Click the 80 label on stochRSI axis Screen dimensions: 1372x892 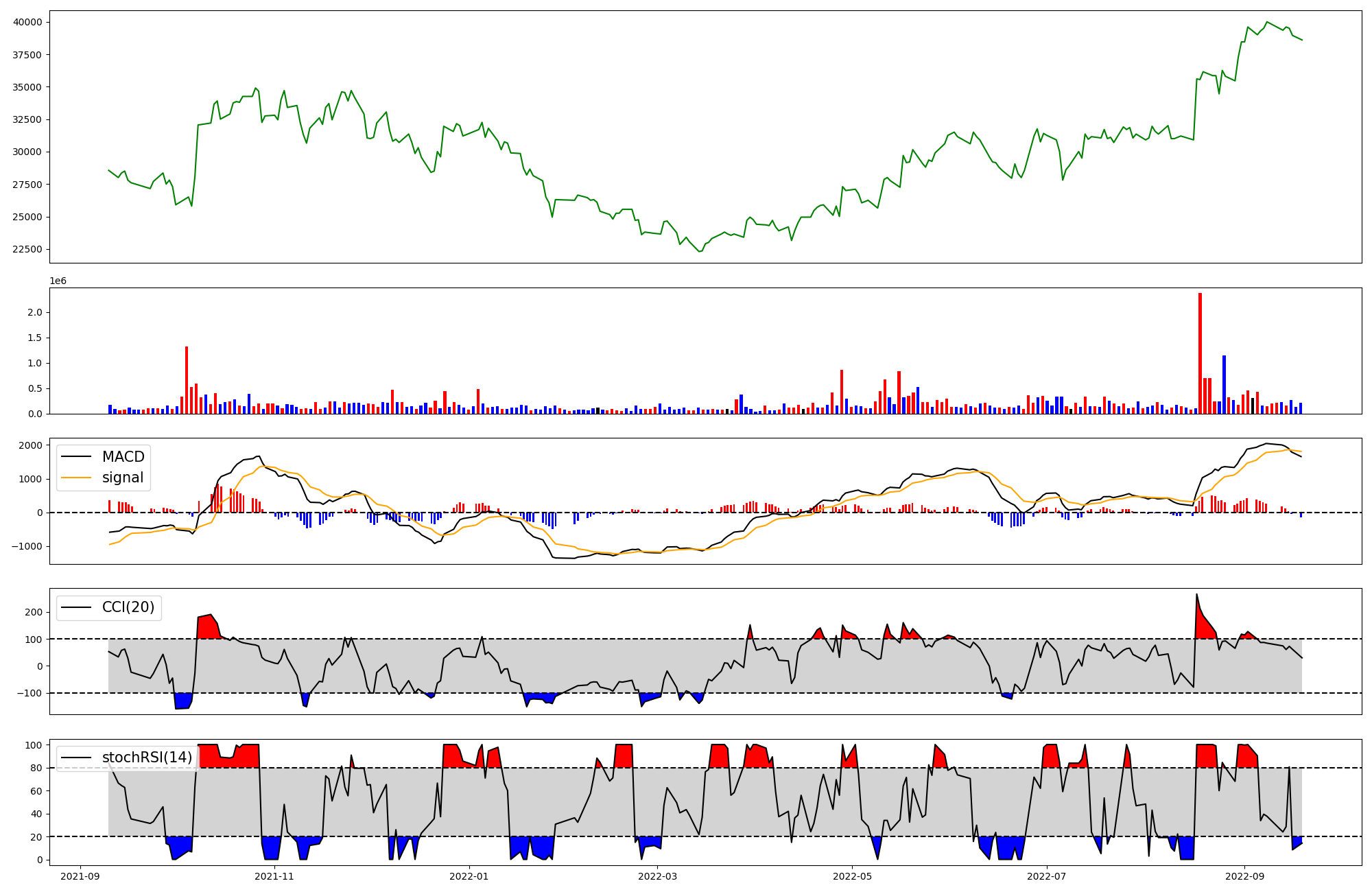(x=36, y=768)
